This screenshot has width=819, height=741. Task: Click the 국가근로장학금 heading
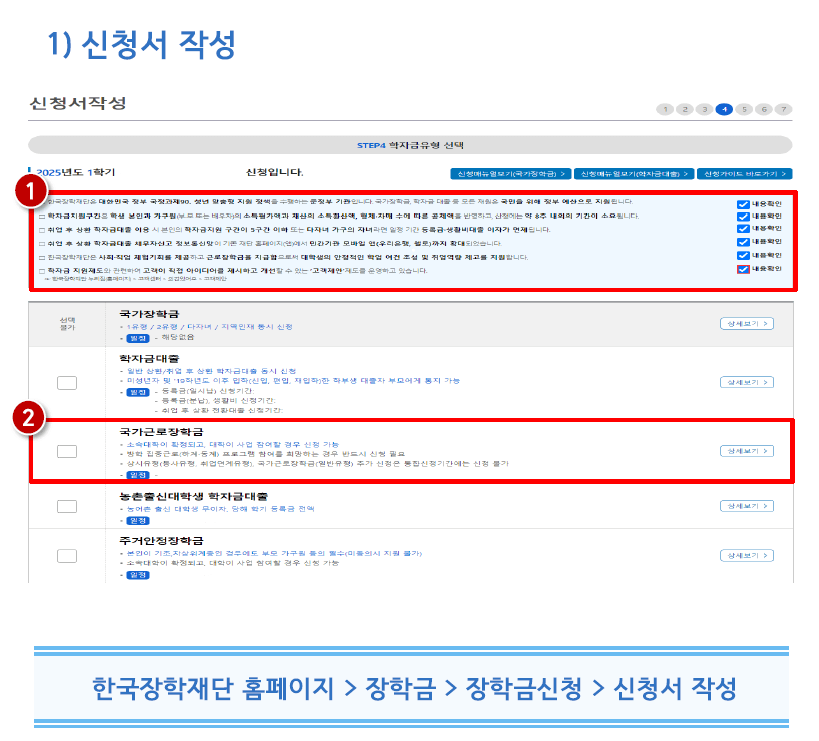click(x=161, y=432)
